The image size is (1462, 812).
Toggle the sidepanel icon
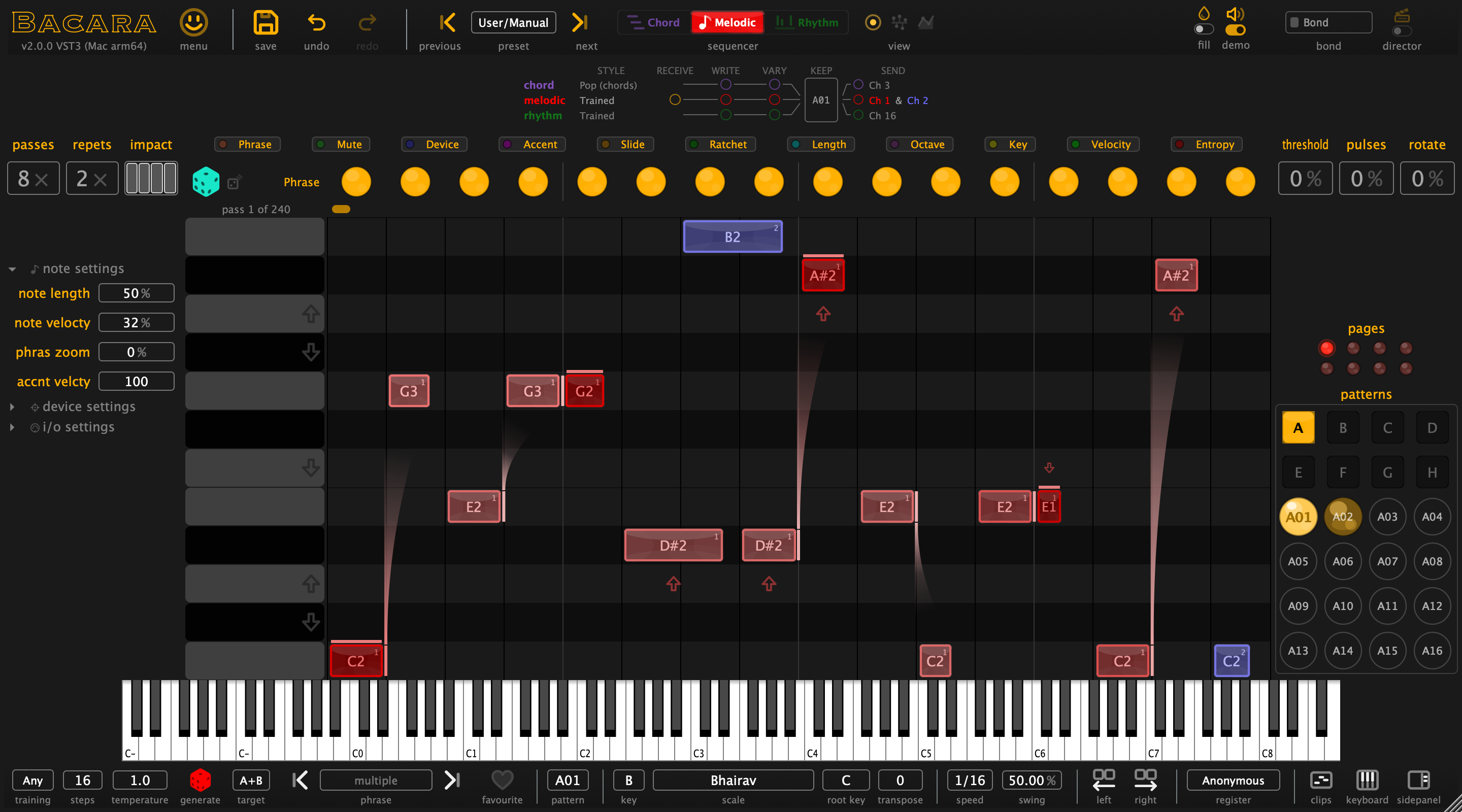1418,780
